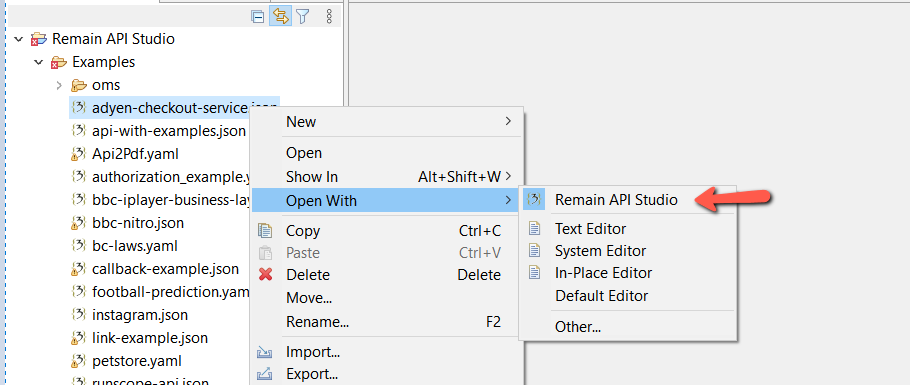910x385 pixels.
Task: Open the New submenu in context menu
Action: pyautogui.click(x=386, y=122)
